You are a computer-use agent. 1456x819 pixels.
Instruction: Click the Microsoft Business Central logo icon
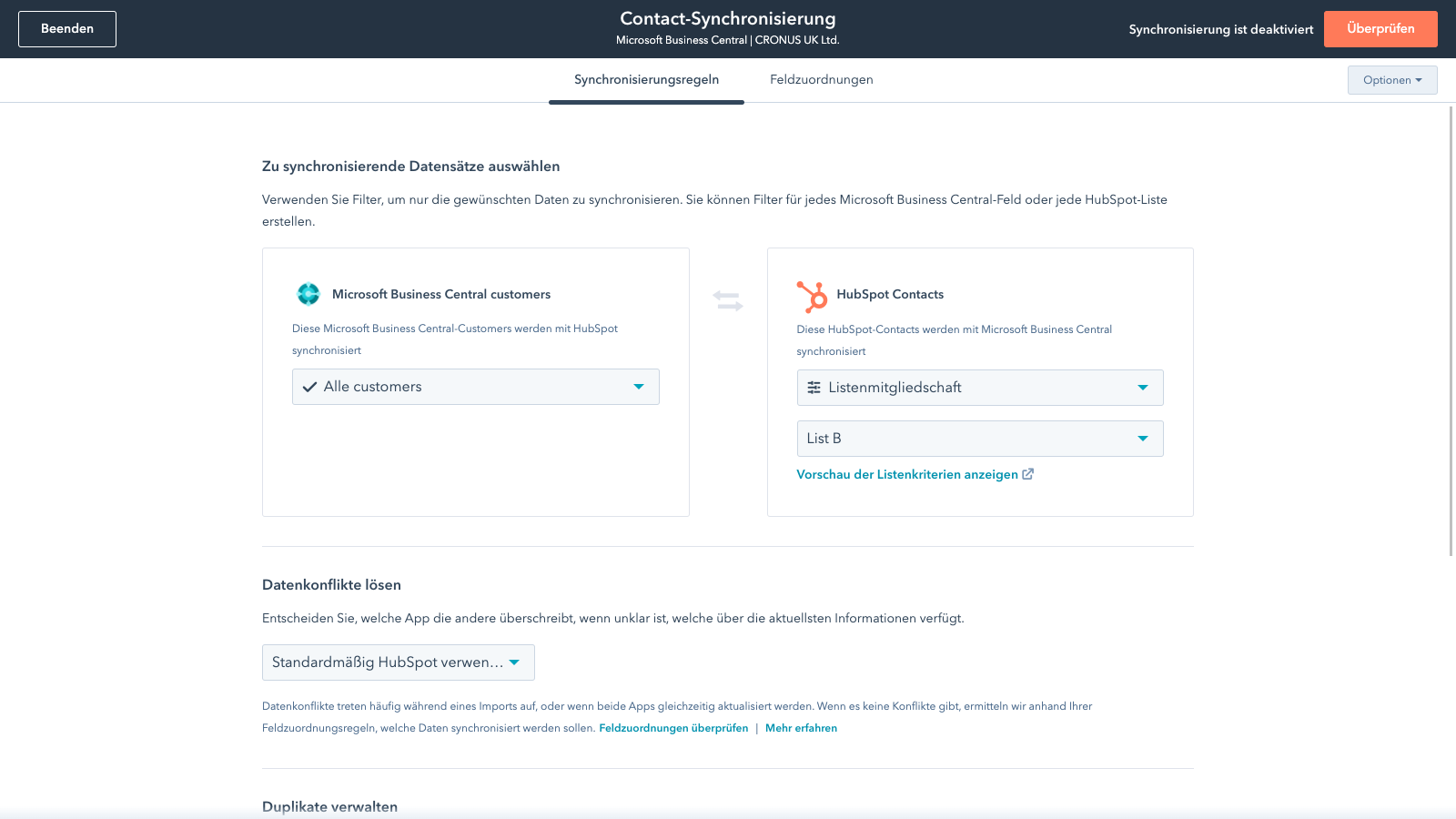(308, 294)
